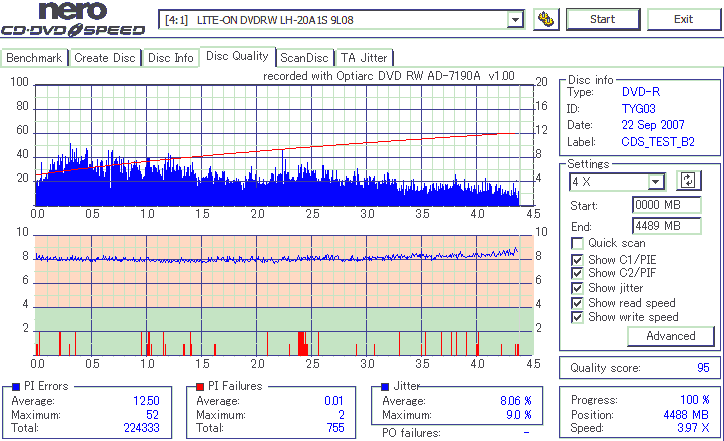The width and height of the screenshot is (724, 441).
Task: Click the disc ID value TYG03
Action: tap(639, 109)
